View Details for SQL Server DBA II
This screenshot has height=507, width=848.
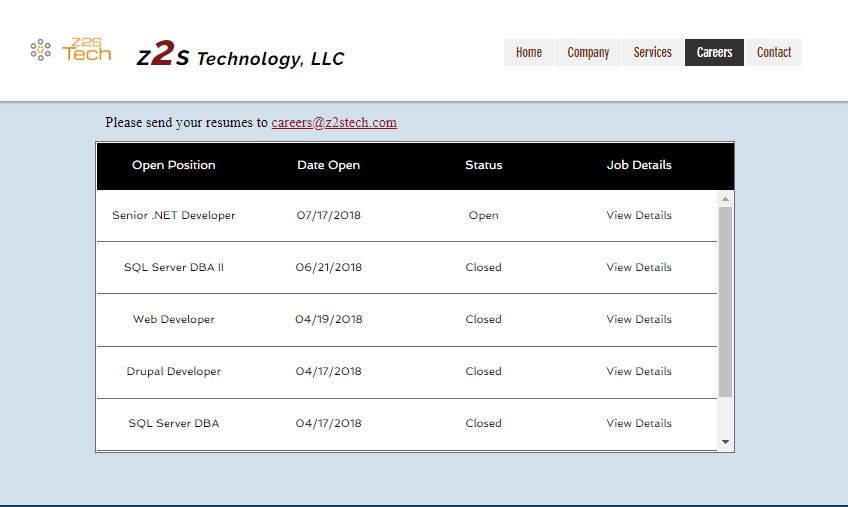click(639, 267)
